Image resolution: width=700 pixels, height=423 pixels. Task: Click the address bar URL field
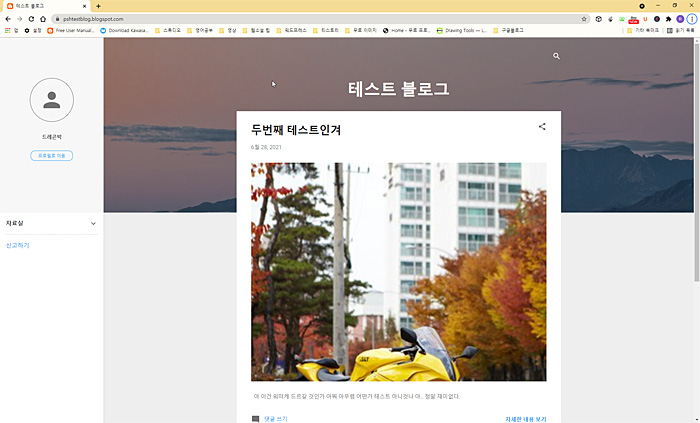point(321,19)
